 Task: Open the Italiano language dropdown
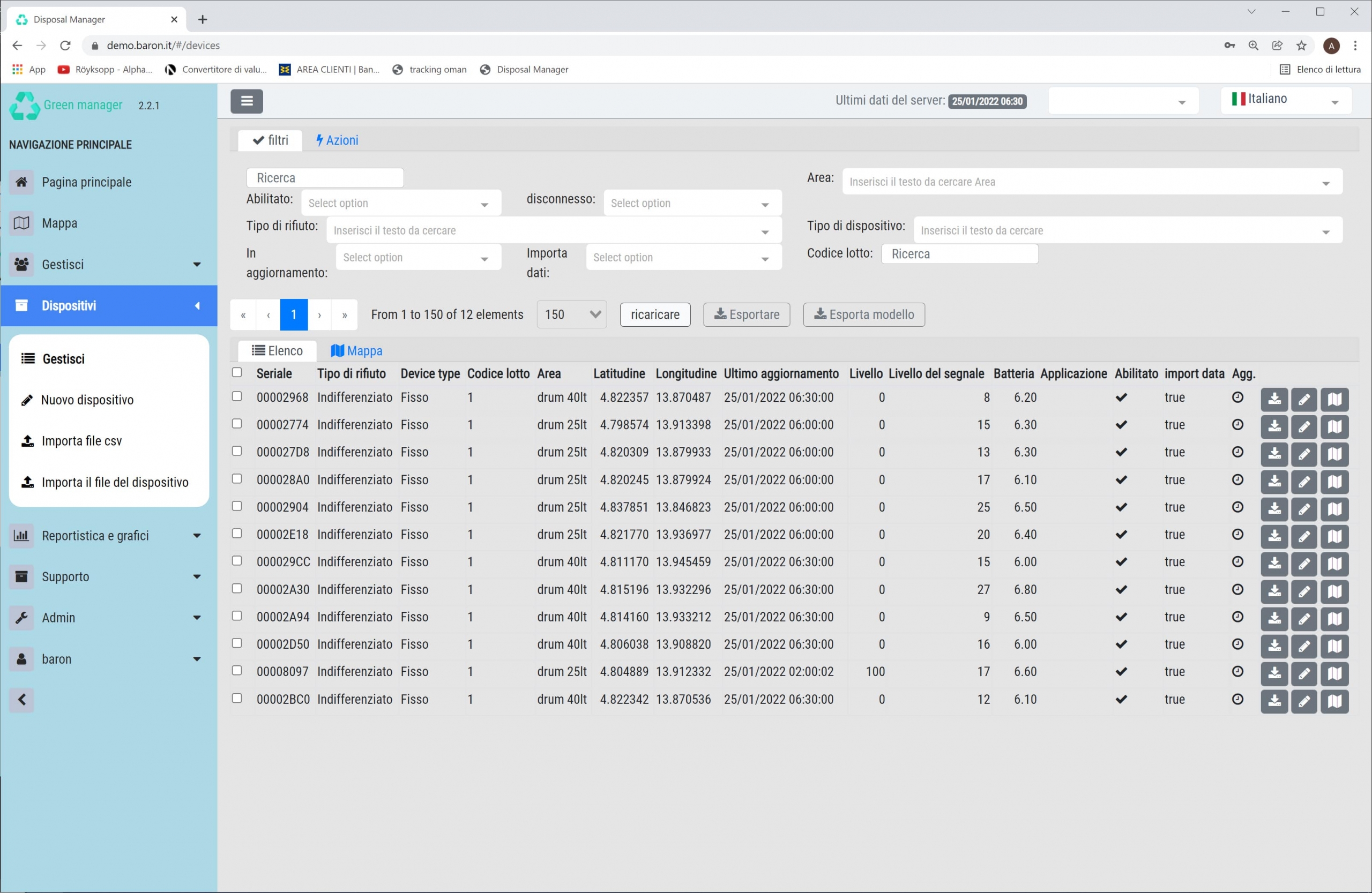(x=1286, y=100)
